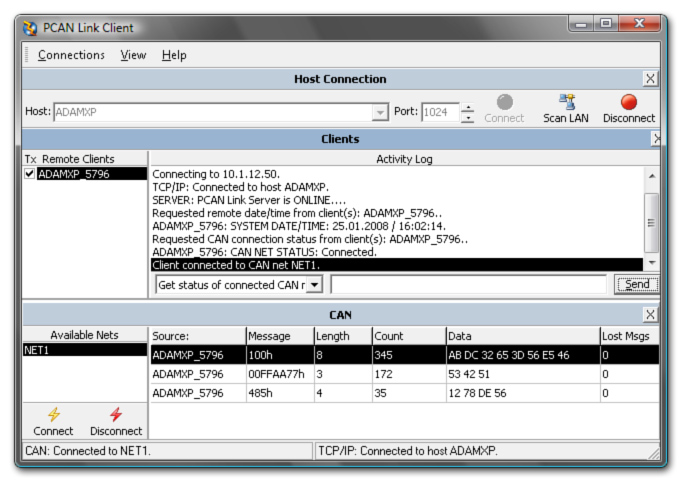The height and width of the screenshot is (482, 682).
Task: Click log line 'TCP/IP: Connected to host ADAMXP.'
Action: [x=241, y=187]
